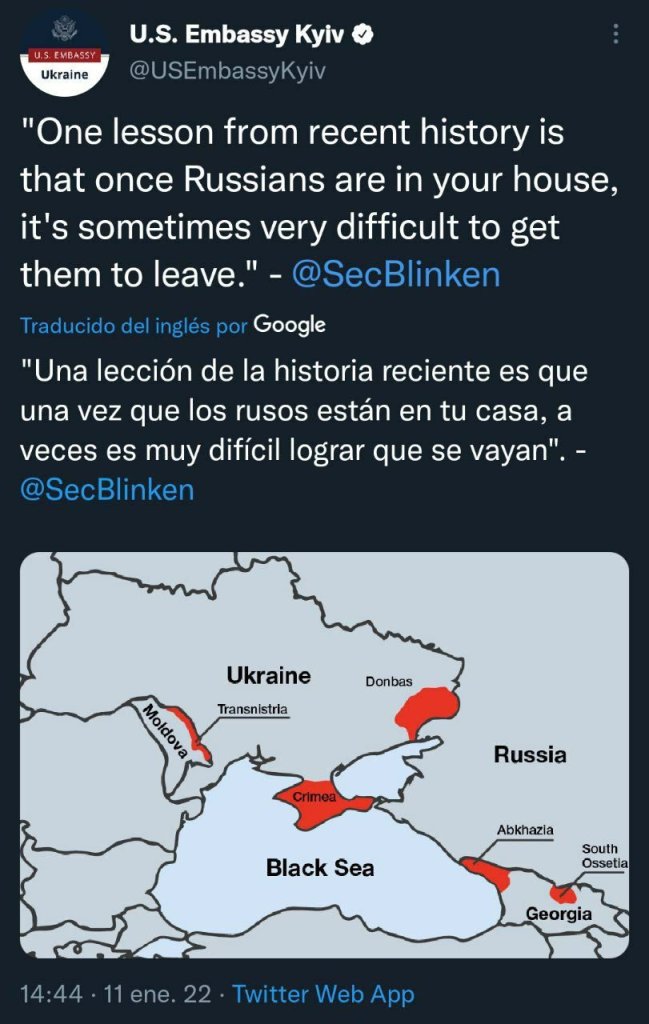Click the Ukraine label on the map
Image resolution: width=649 pixels, height=1024 pixels.
click(x=268, y=675)
